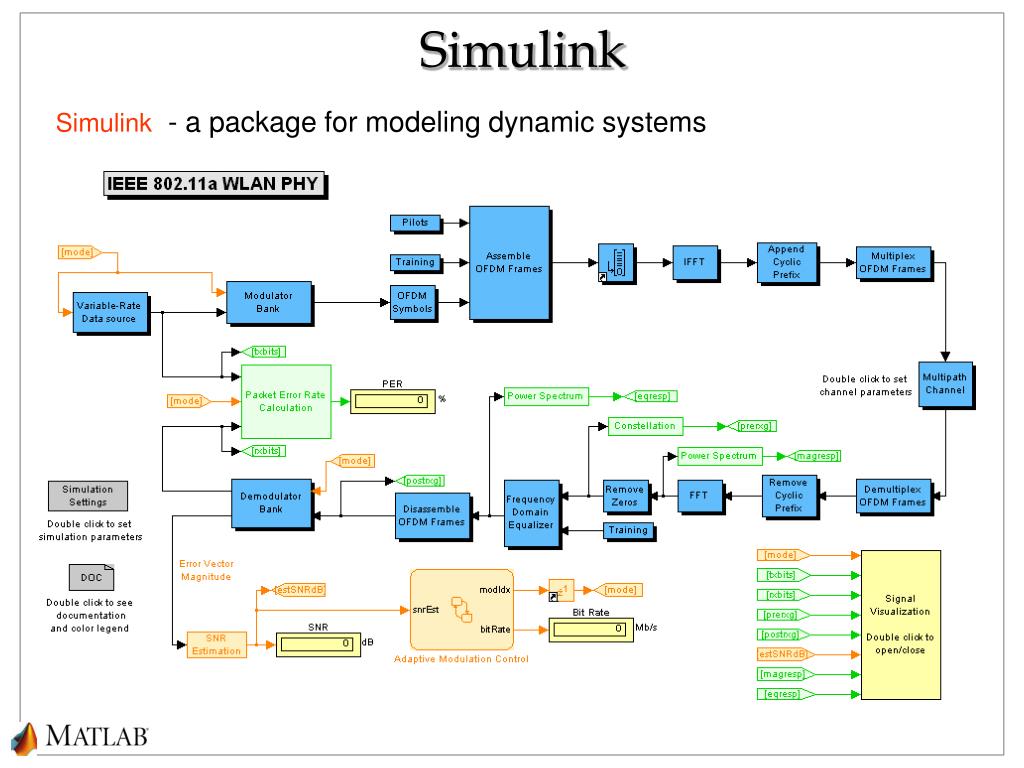Select the Demultiplex OFDM Frames block

pyautogui.click(x=893, y=496)
